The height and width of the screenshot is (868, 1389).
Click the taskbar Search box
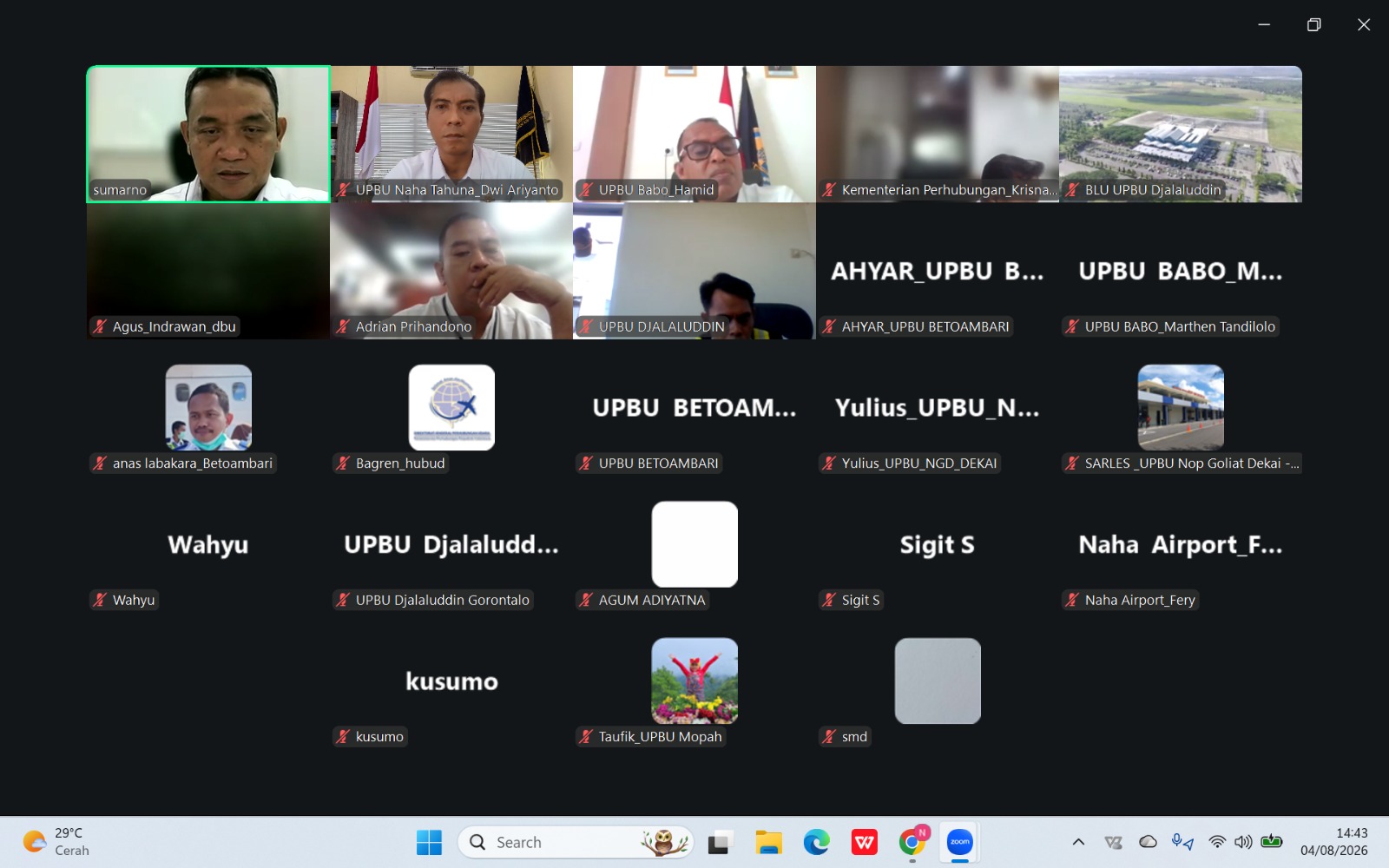tap(576, 842)
